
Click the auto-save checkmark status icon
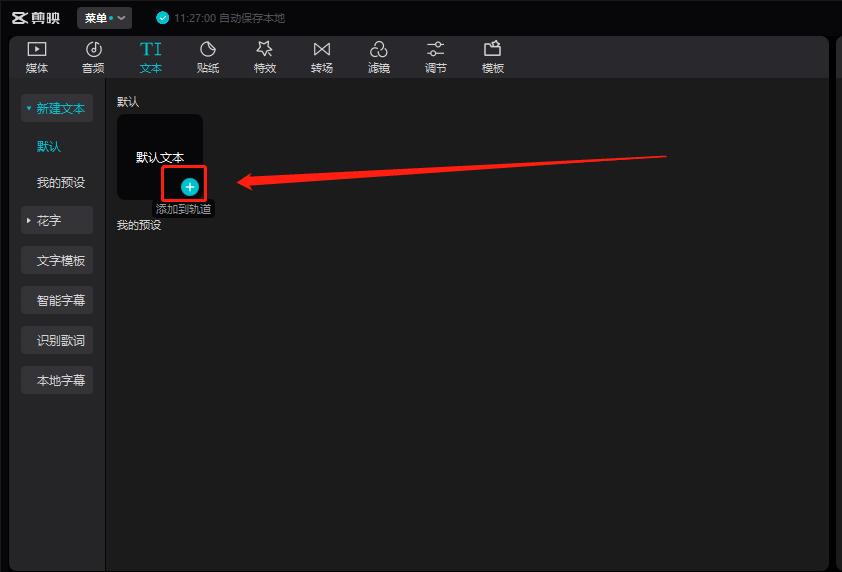click(x=163, y=18)
